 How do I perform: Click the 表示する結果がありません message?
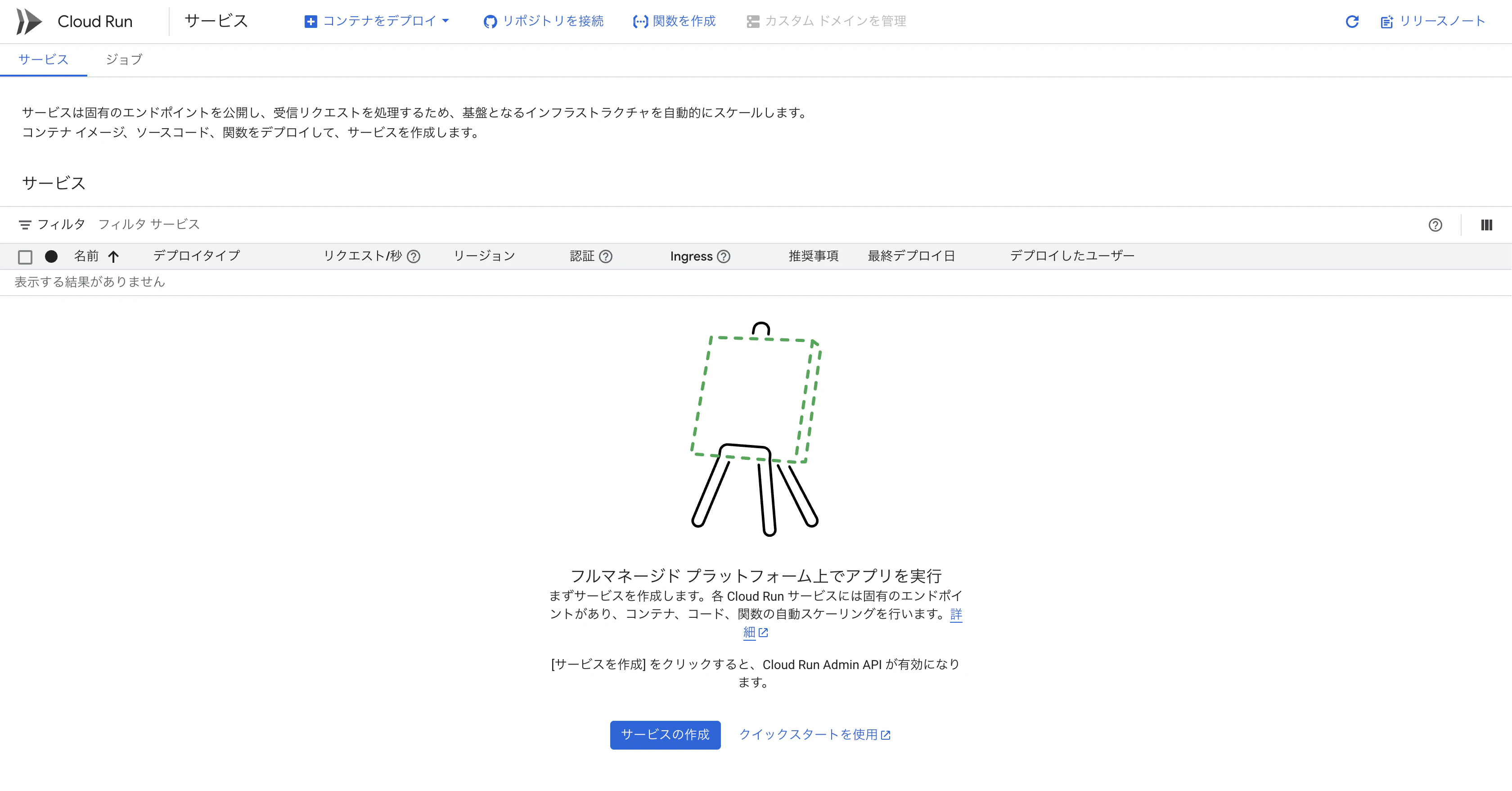point(90,282)
